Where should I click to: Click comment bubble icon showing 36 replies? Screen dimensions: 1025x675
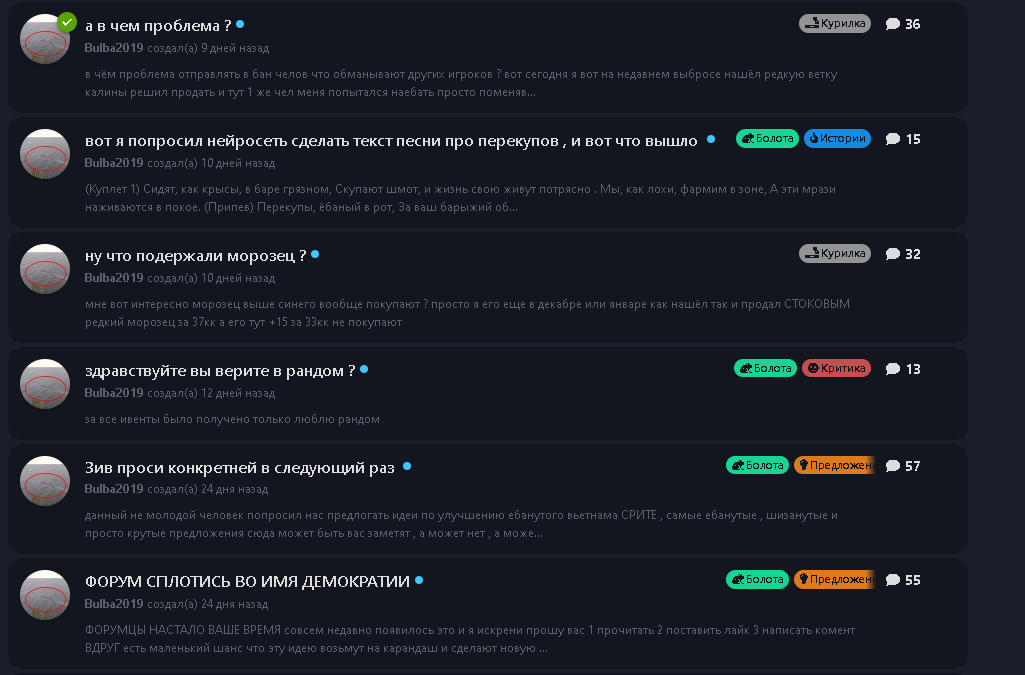pyautogui.click(x=892, y=24)
